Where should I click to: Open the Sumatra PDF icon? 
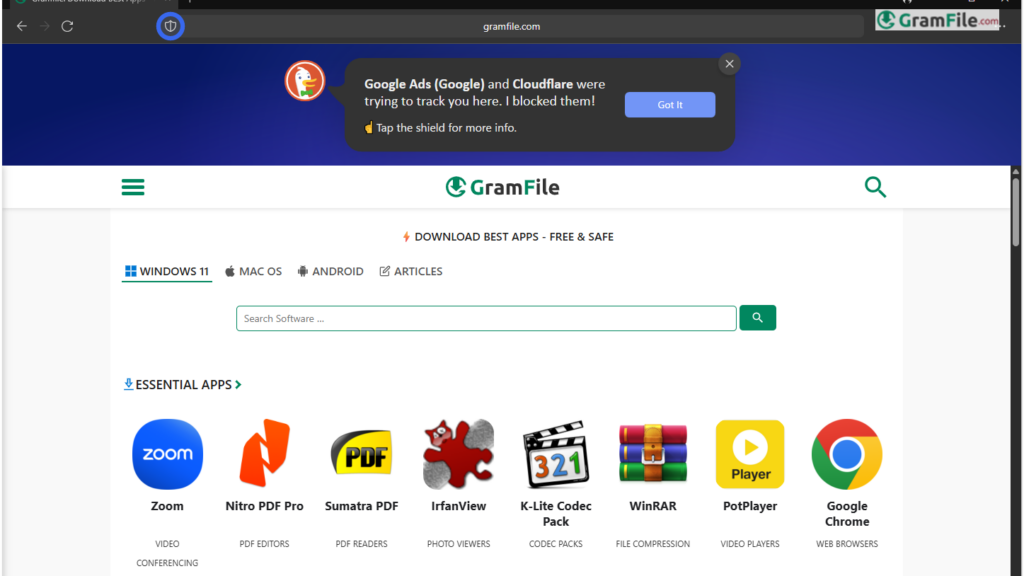361,452
